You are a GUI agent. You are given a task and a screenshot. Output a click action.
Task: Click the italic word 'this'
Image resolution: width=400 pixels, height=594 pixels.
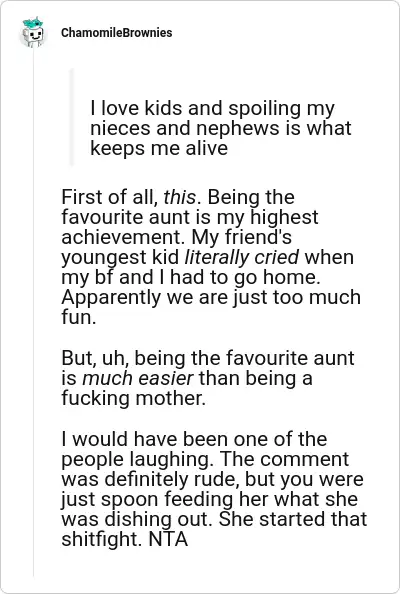pyautogui.click(x=180, y=197)
